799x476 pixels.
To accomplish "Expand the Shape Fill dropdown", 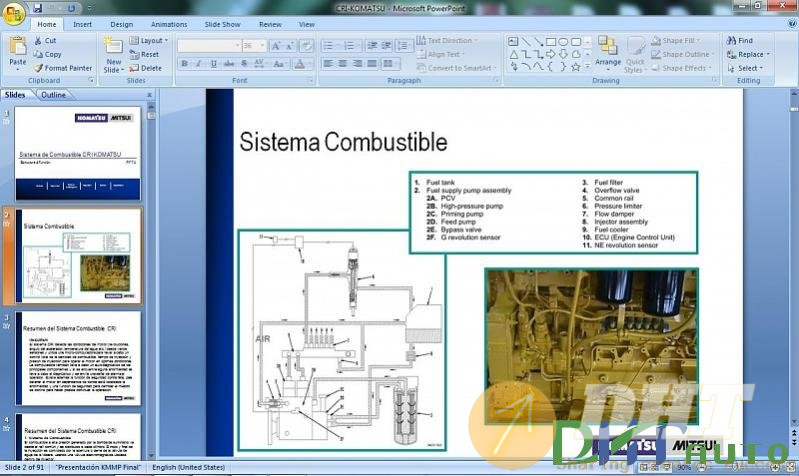I will coord(677,40).
